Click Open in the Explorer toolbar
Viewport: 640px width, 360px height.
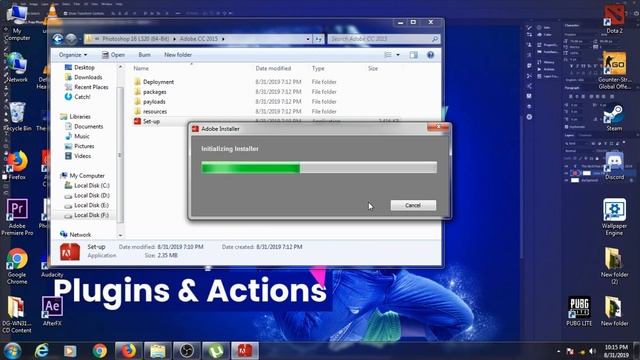[x=113, y=55]
